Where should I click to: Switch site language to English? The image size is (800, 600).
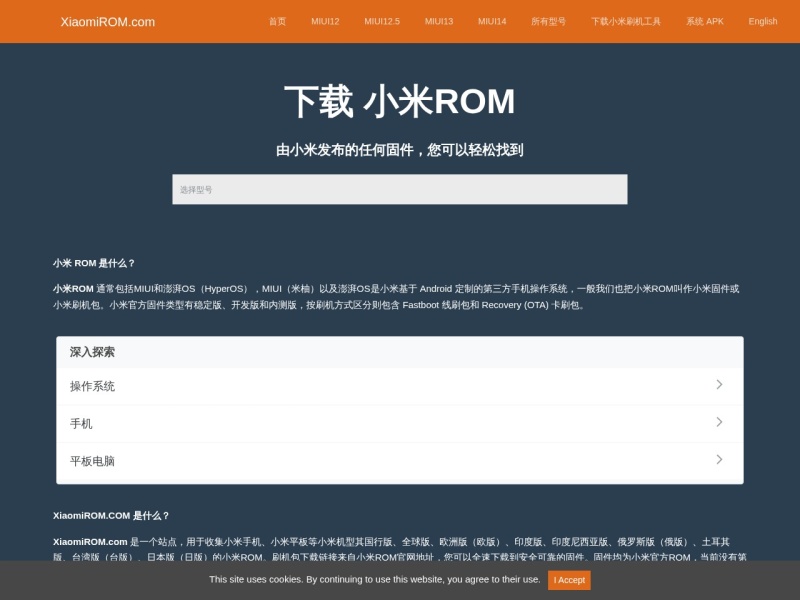click(x=763, y=18)
